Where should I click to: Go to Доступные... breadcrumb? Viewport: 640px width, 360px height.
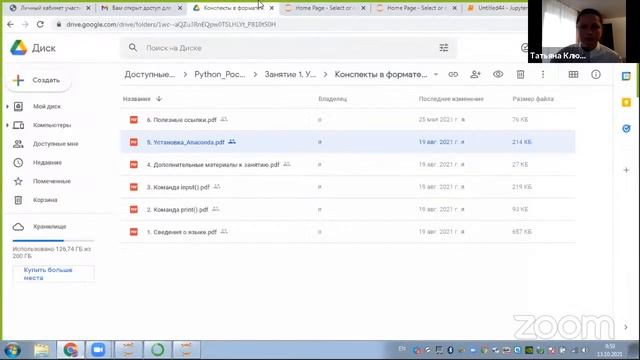149,75
